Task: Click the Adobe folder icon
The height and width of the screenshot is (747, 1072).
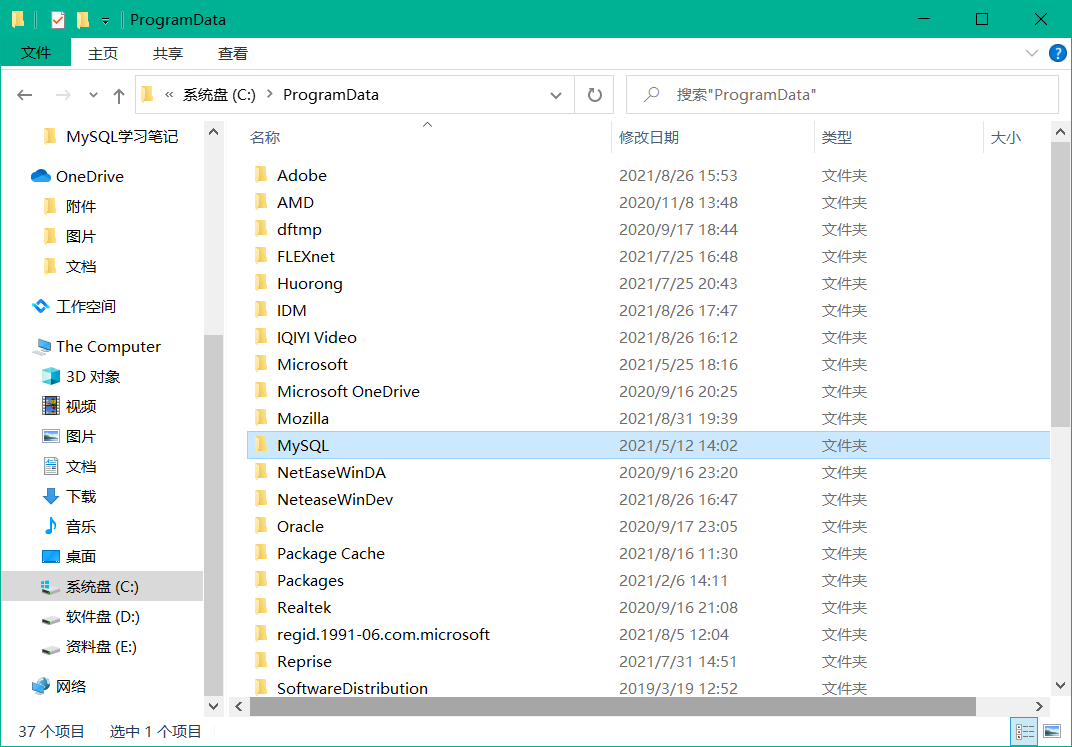Action: (x=260, y=175)
